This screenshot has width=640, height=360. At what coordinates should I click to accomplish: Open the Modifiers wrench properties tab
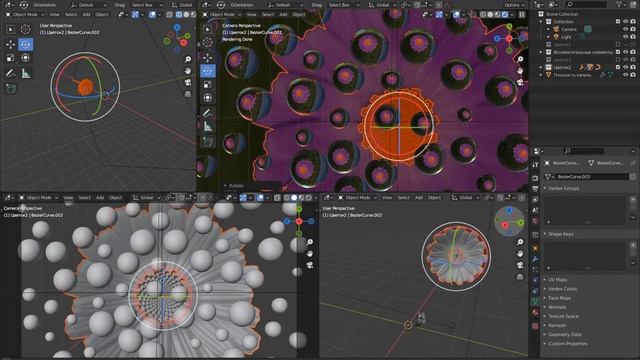pyautogui.click(x=535, y=259)
